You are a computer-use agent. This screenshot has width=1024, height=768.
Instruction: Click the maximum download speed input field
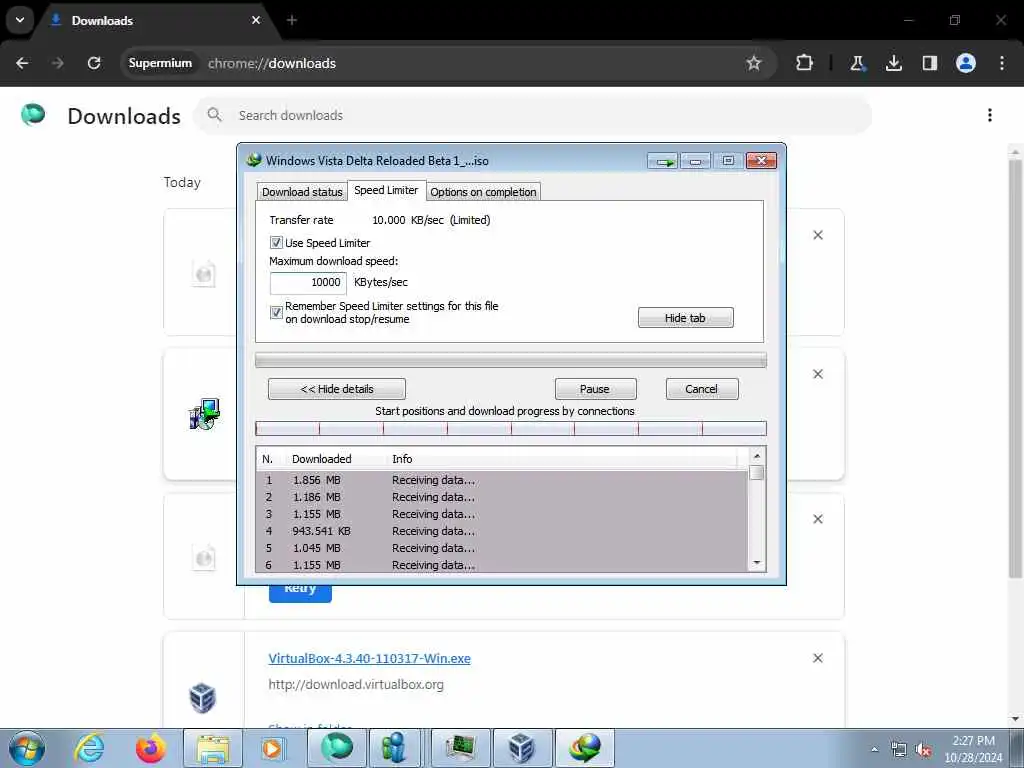point(308,282)
